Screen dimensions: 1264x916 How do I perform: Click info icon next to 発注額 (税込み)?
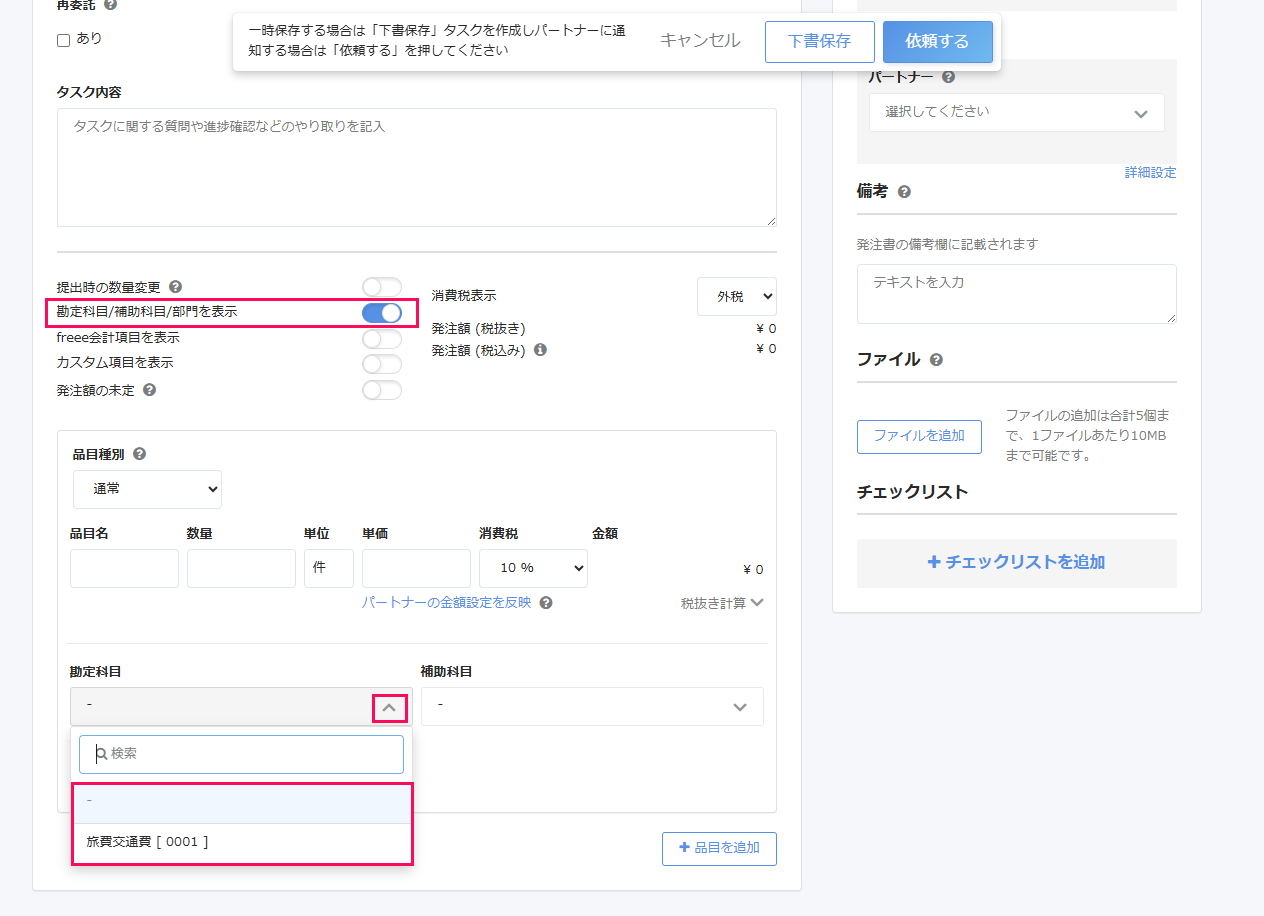click(x=540, y=350)
